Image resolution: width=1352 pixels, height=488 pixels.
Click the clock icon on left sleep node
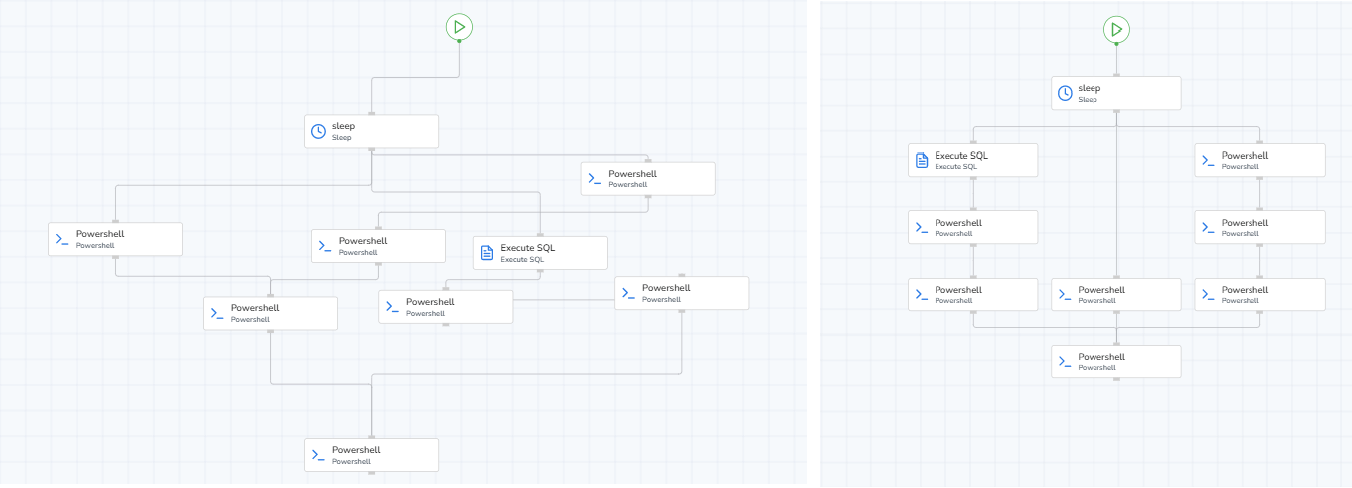coord(318,131)
